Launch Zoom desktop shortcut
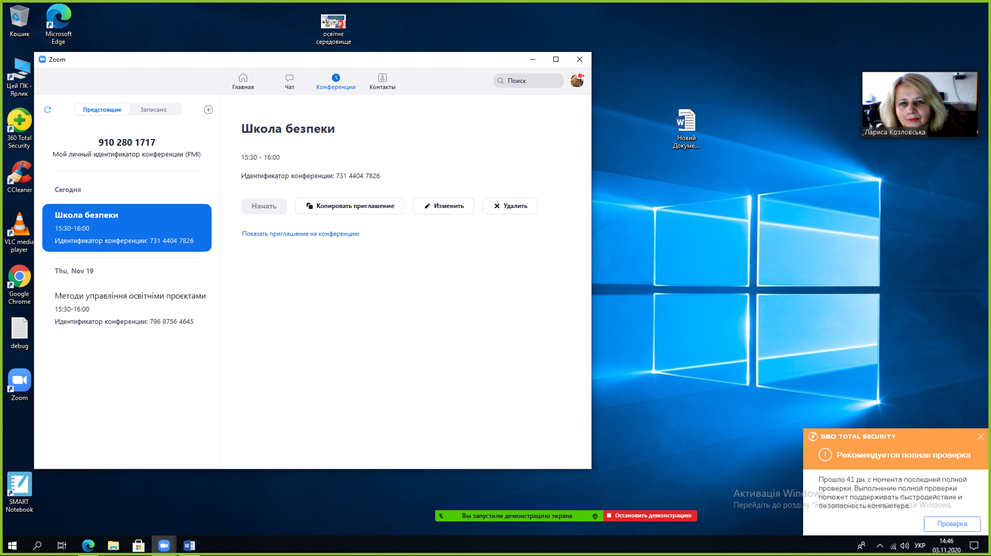The width and height of the screenshot is (991, 556). click(x=19, y=385)
